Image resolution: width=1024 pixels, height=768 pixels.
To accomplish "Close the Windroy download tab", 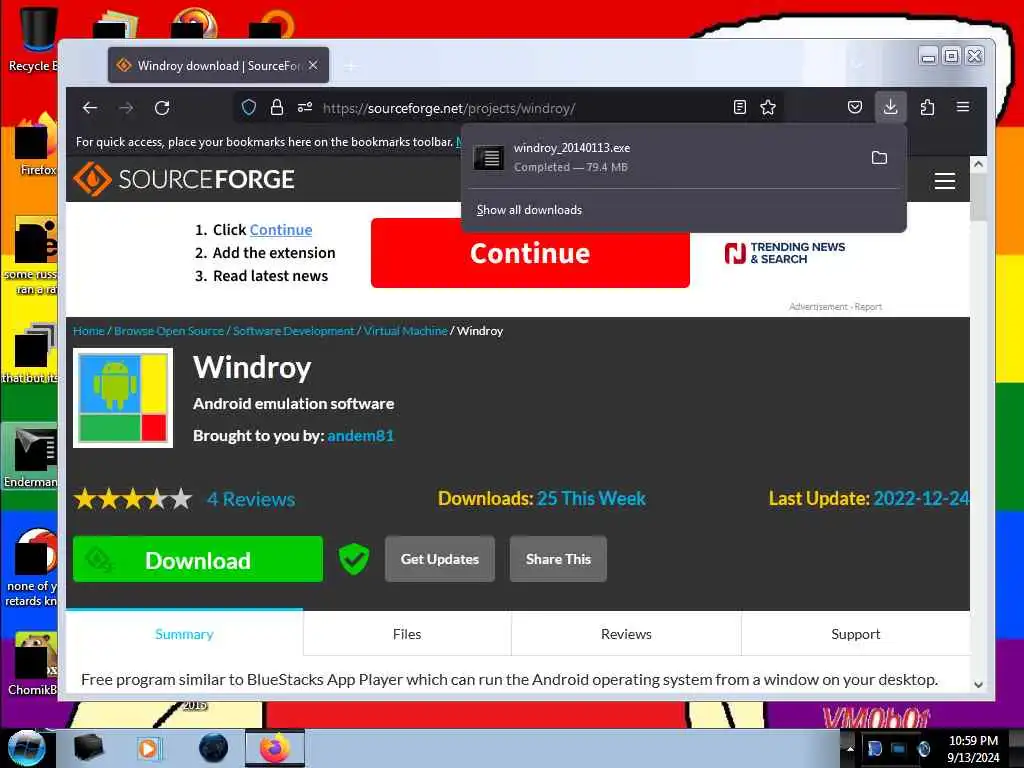I will click(313, 65).
